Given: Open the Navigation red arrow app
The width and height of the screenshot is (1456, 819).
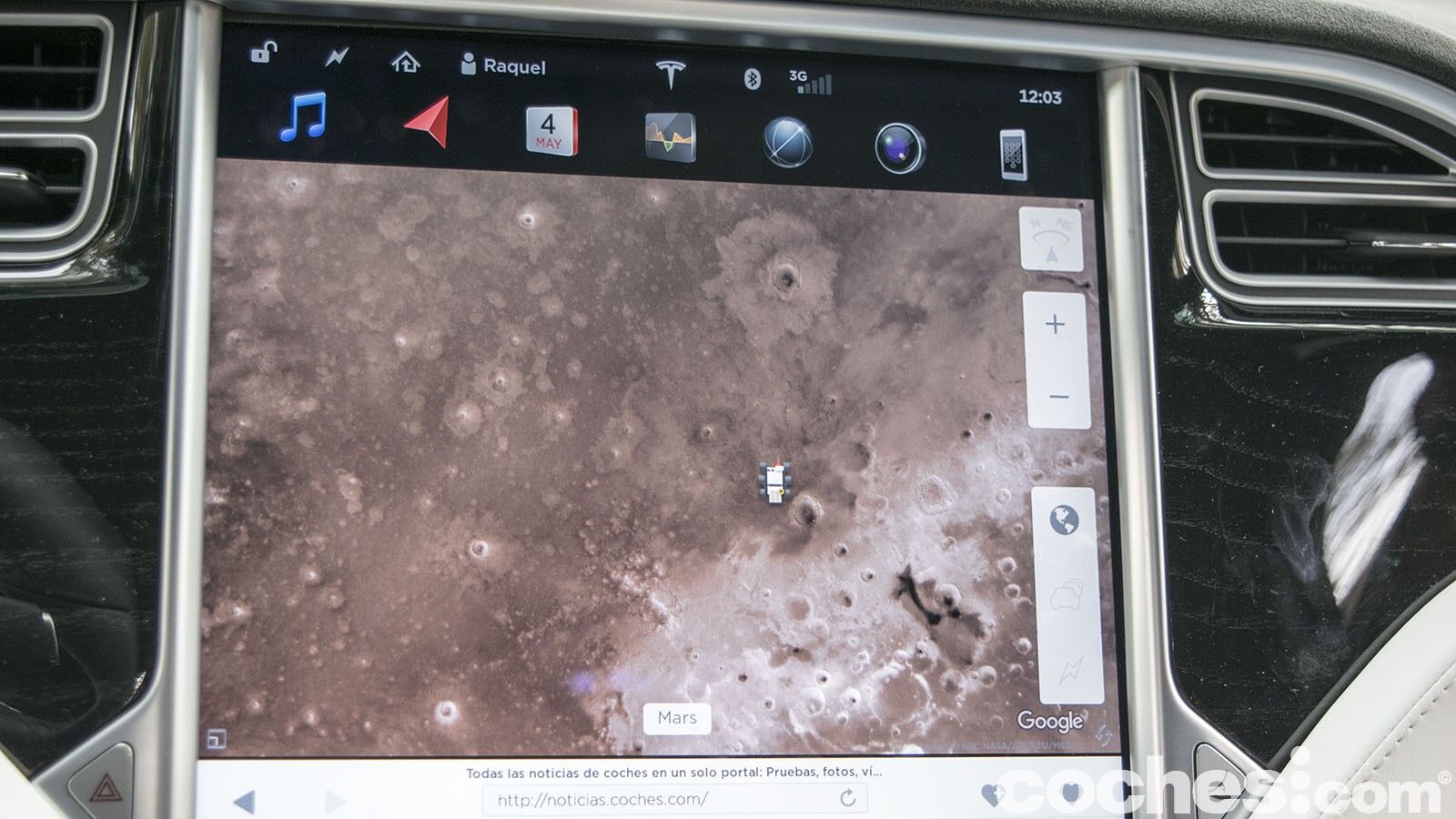Looking at the screenshot, I should [427, 122].
